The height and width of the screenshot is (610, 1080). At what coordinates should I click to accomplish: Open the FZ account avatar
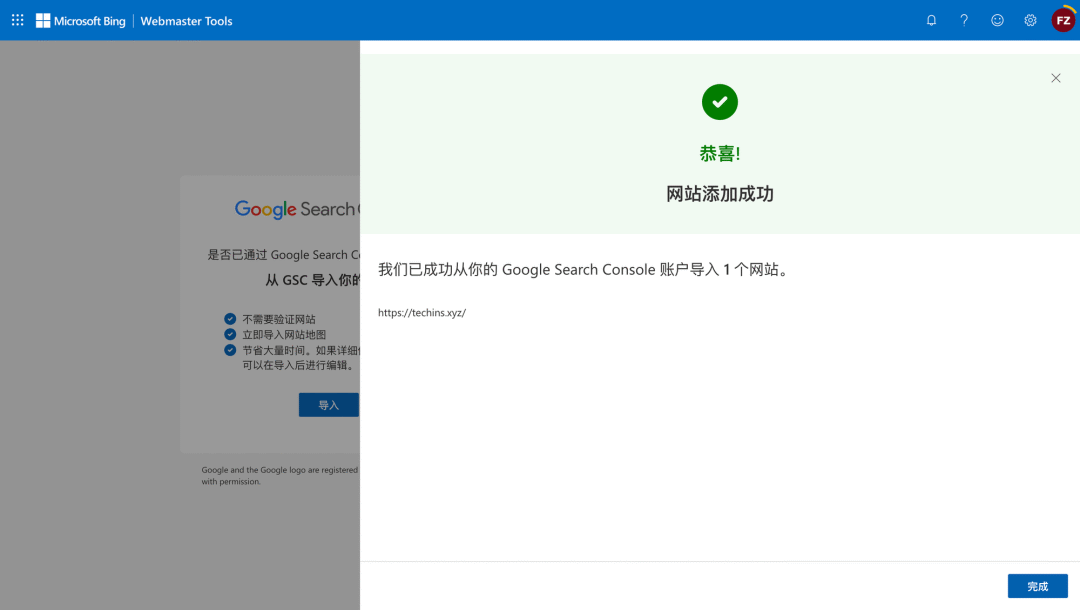(1063, 20)
